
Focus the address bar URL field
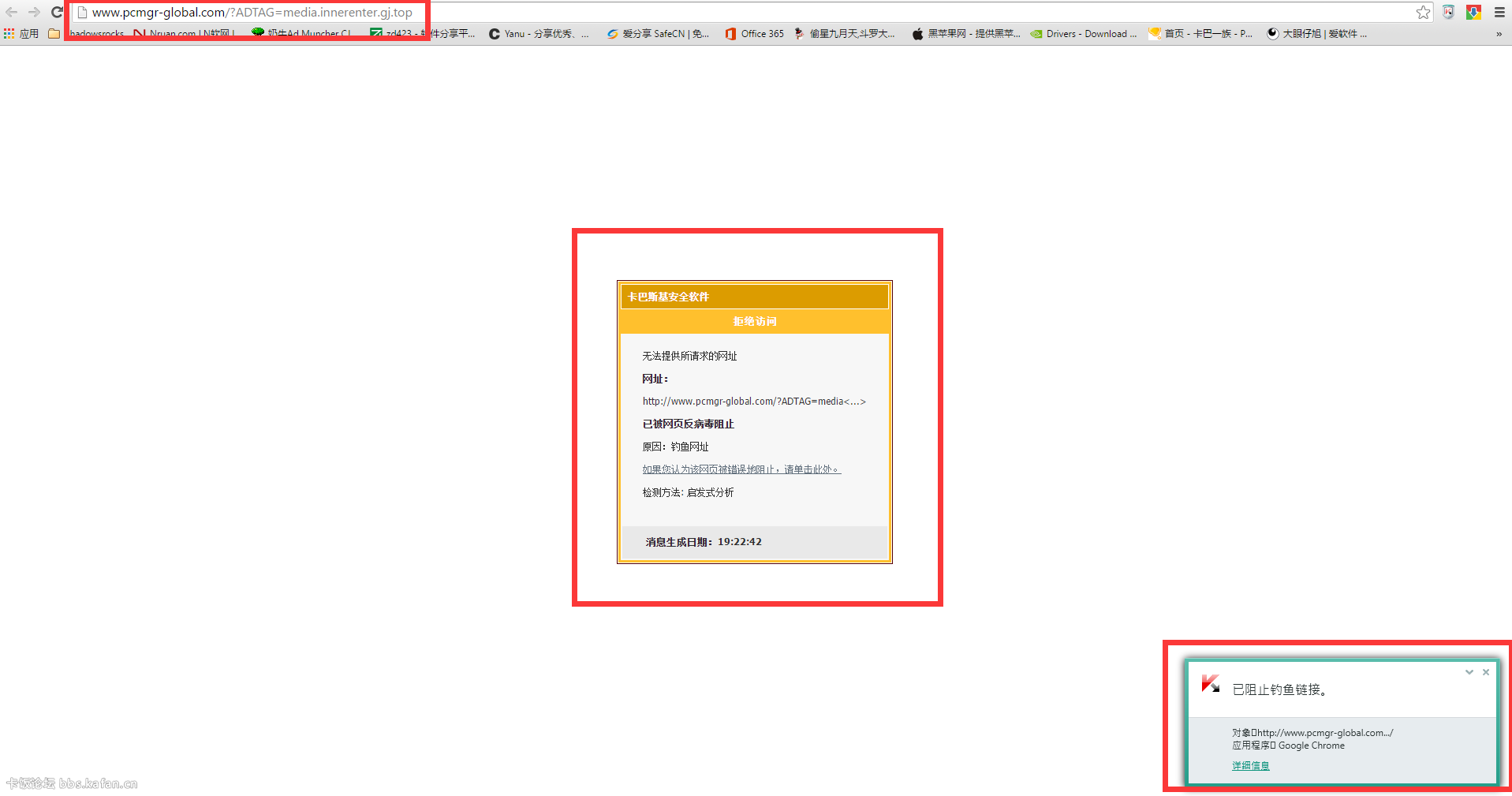coord(749,12)
